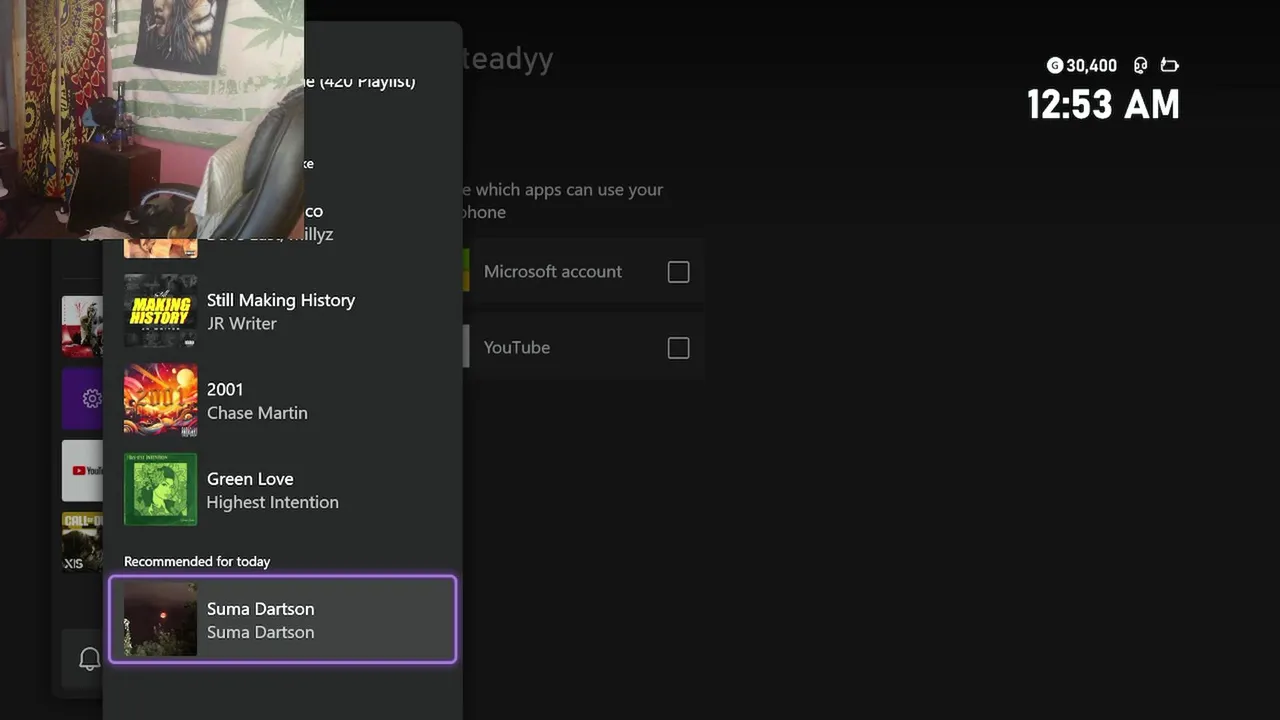Open the Settings gear tile
The height and width of the screenshot is (720, 1280).
(x=83, y=399)
